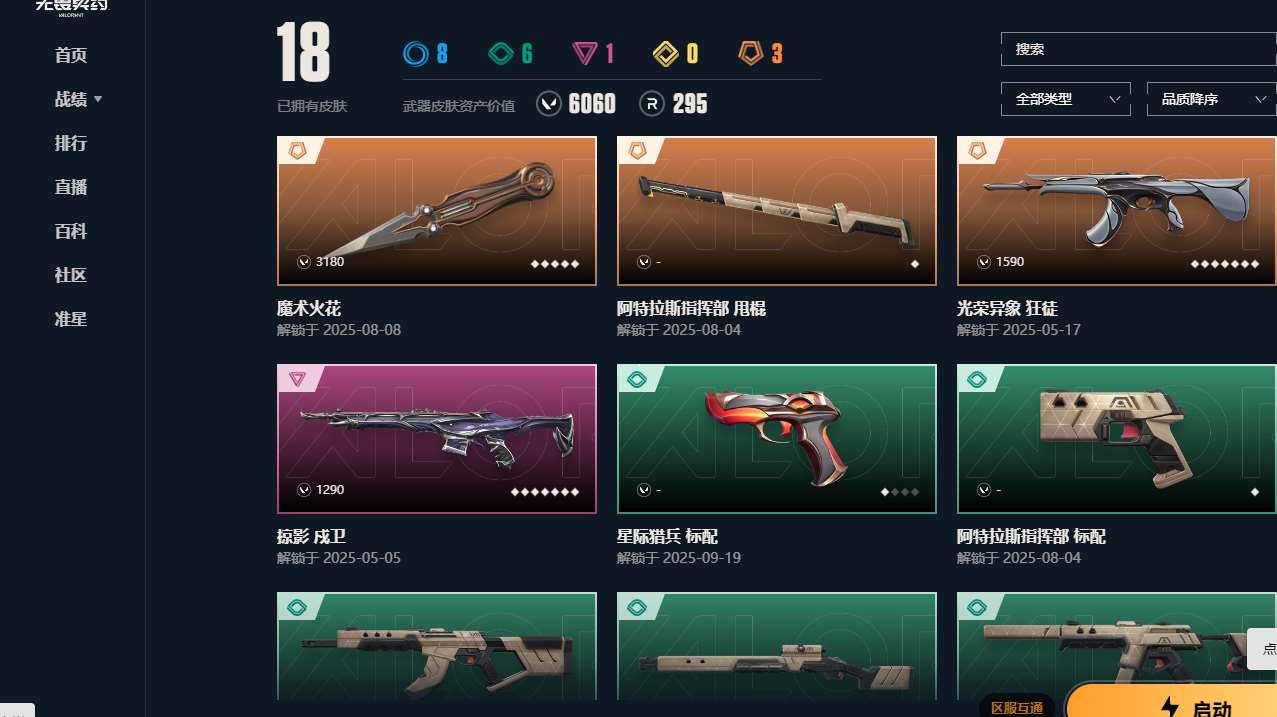Image resolution: width=1277 pixels, height=717 pixels.
Task: Open the 排行 sidebar item
Action: coord(71,143)
